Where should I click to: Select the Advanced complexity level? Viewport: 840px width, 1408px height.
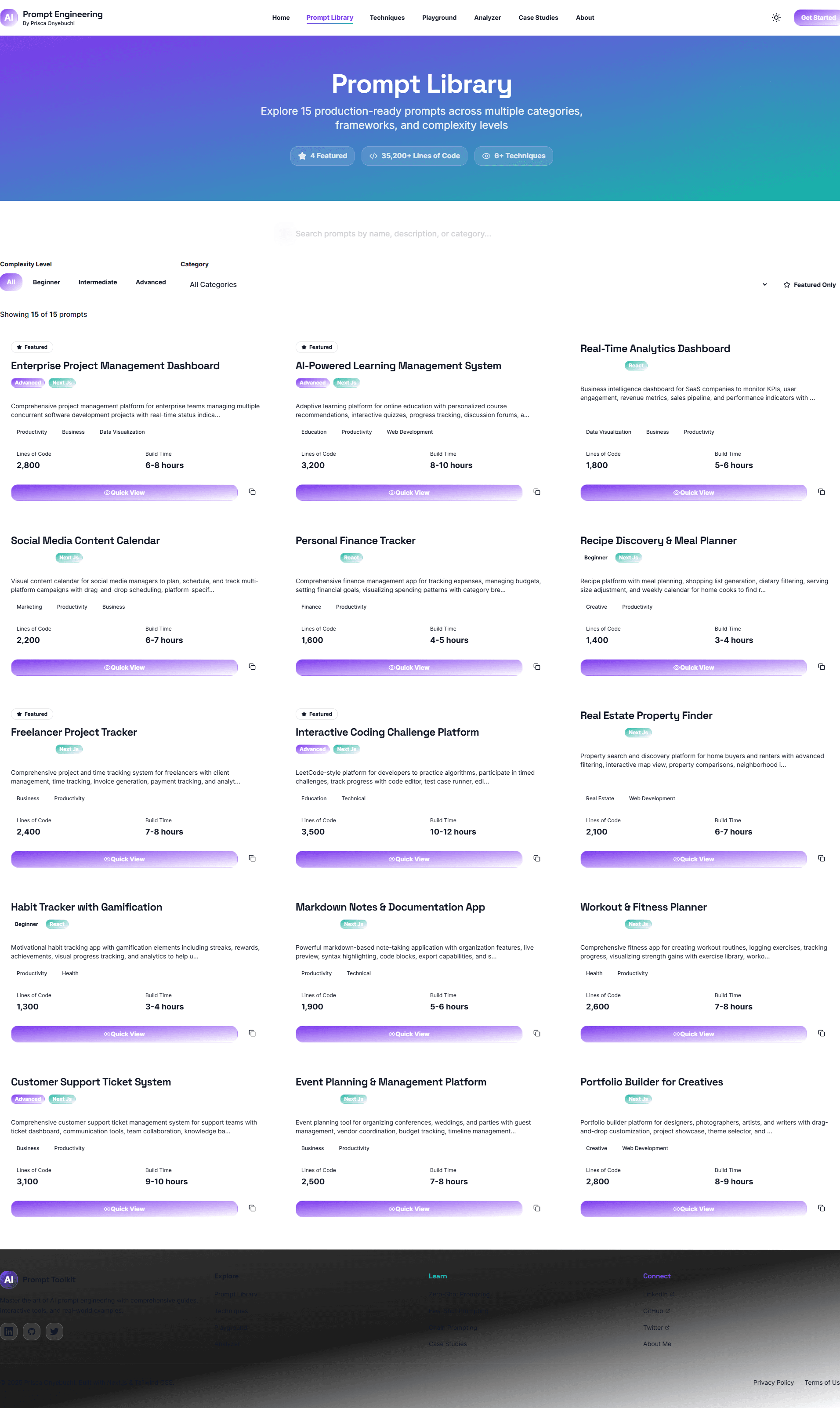click(151, 282)
